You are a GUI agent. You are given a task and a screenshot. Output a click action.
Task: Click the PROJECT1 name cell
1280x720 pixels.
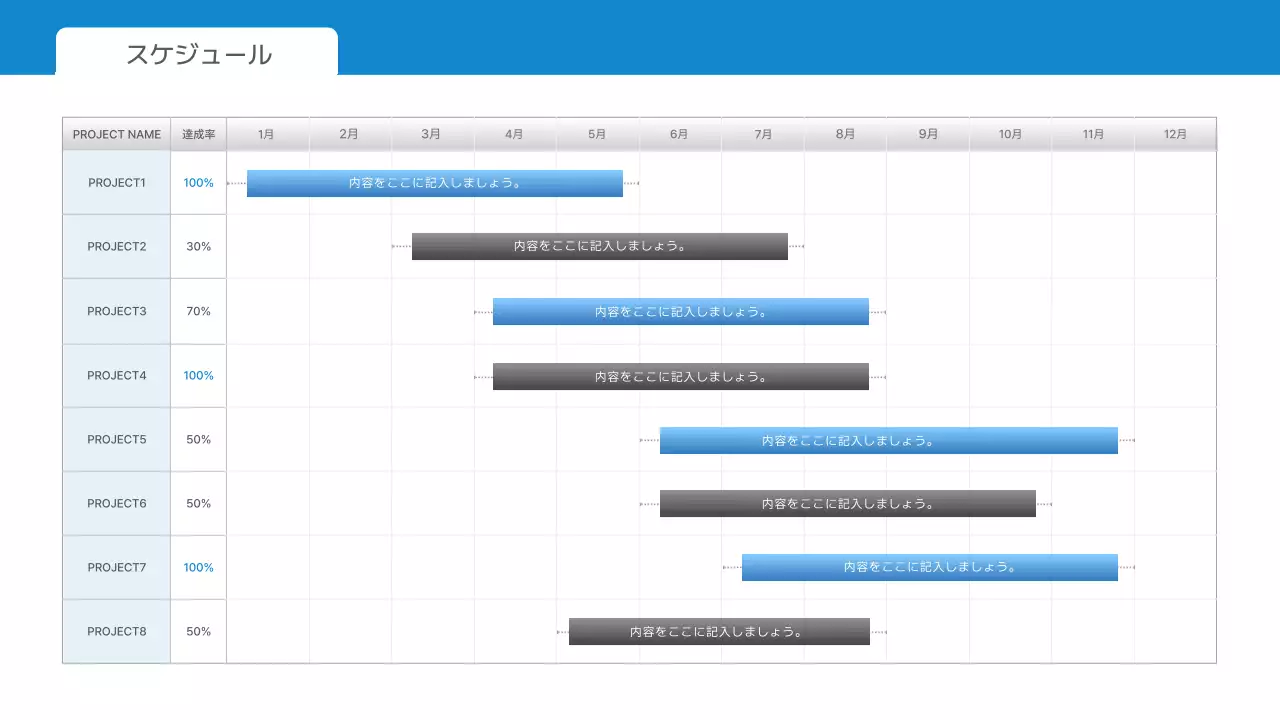(117, 183)
